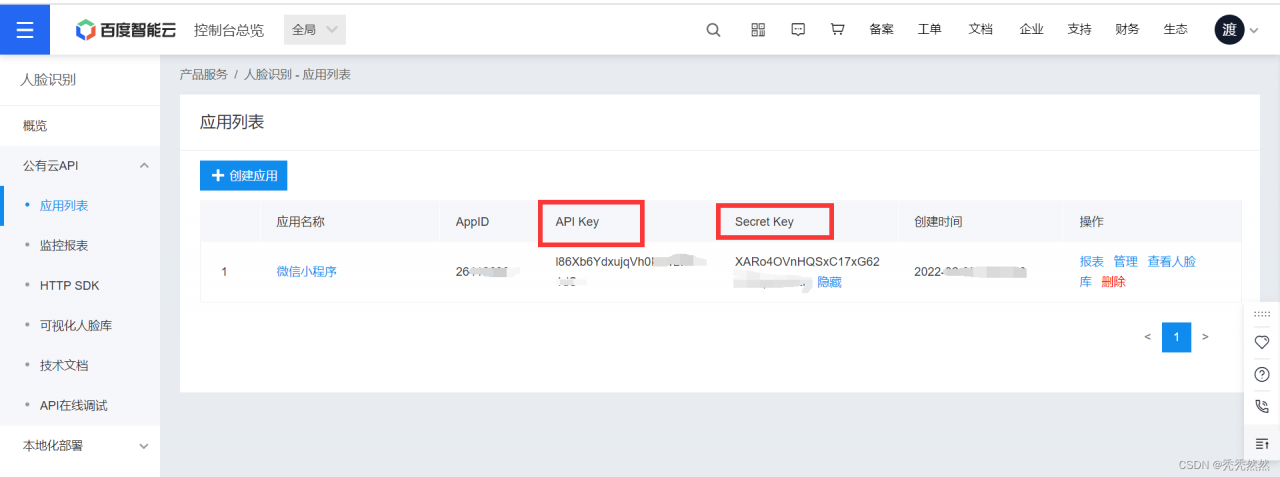
Task: Open 企业 in top navigation
Action: 1031,30
